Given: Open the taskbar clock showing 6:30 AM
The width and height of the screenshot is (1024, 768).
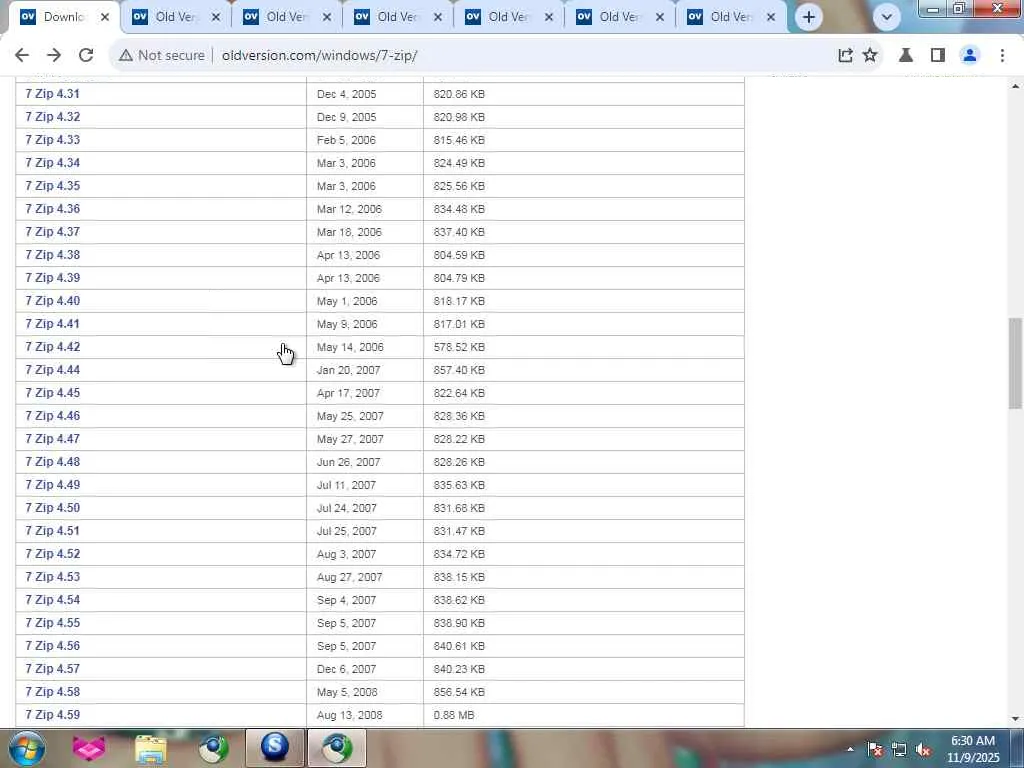Looking at the screenshot, I should (x=973, y=749).
